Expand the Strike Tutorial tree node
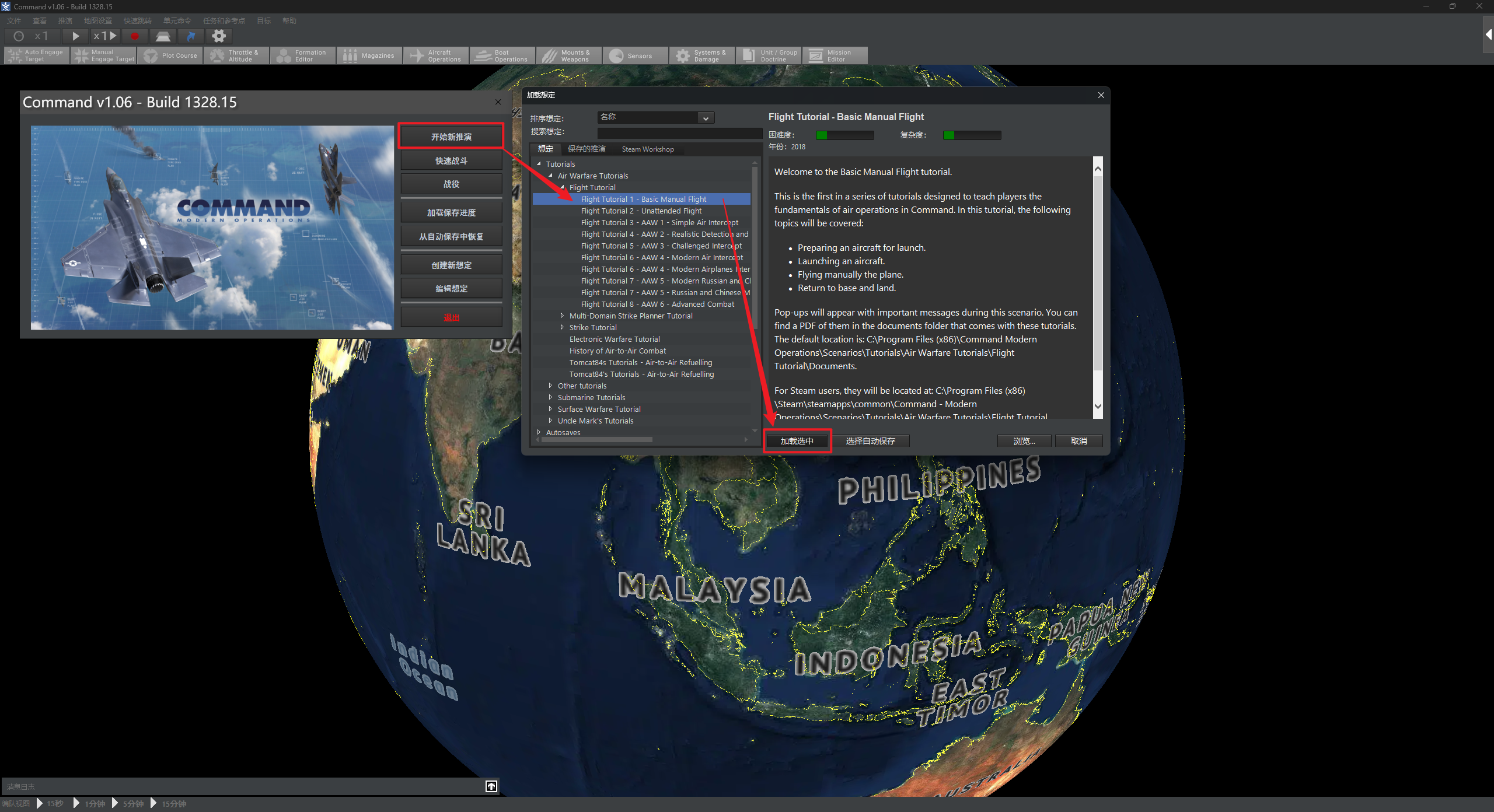 pos(562,327)
